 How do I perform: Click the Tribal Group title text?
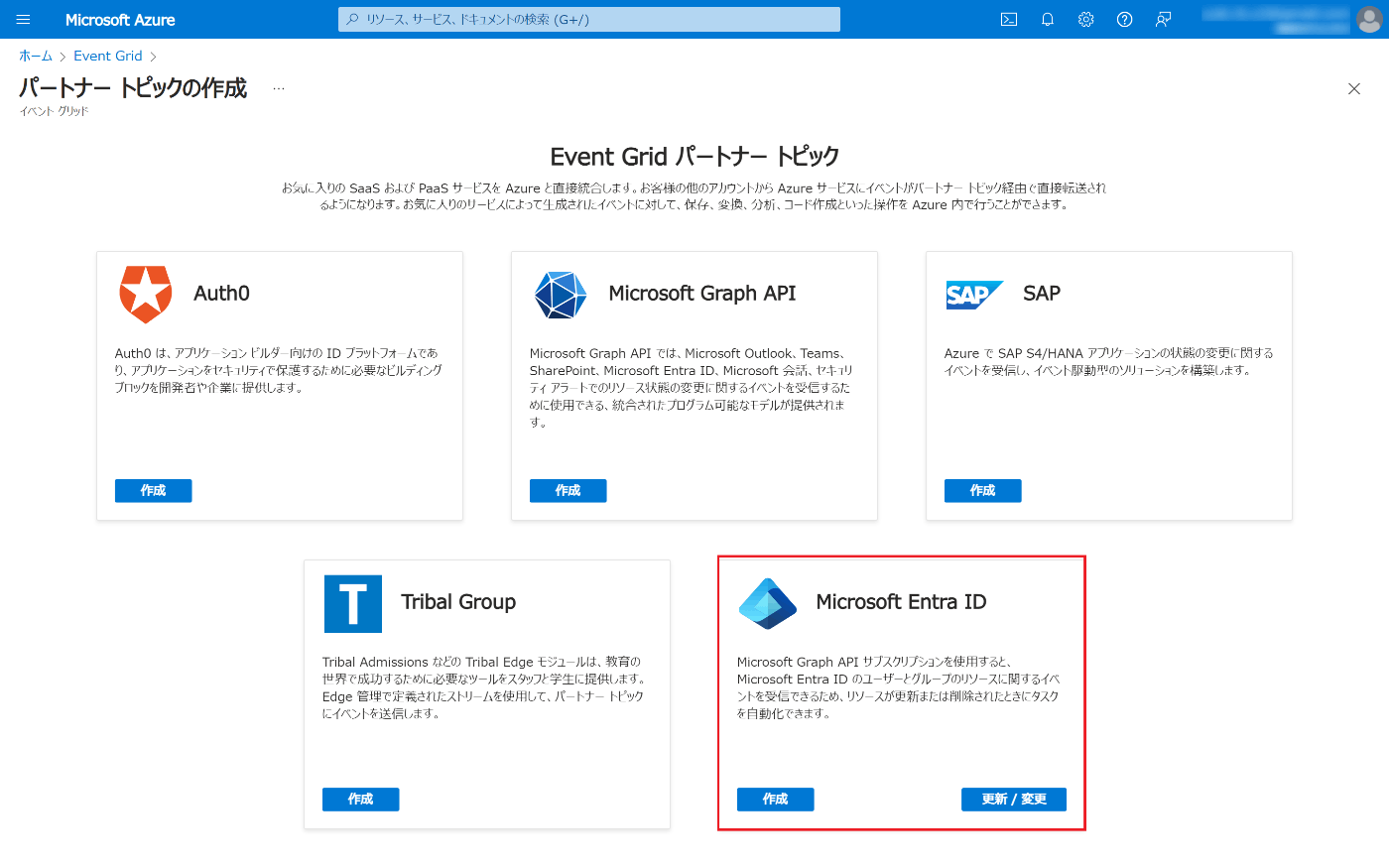(x=458, y=602)
